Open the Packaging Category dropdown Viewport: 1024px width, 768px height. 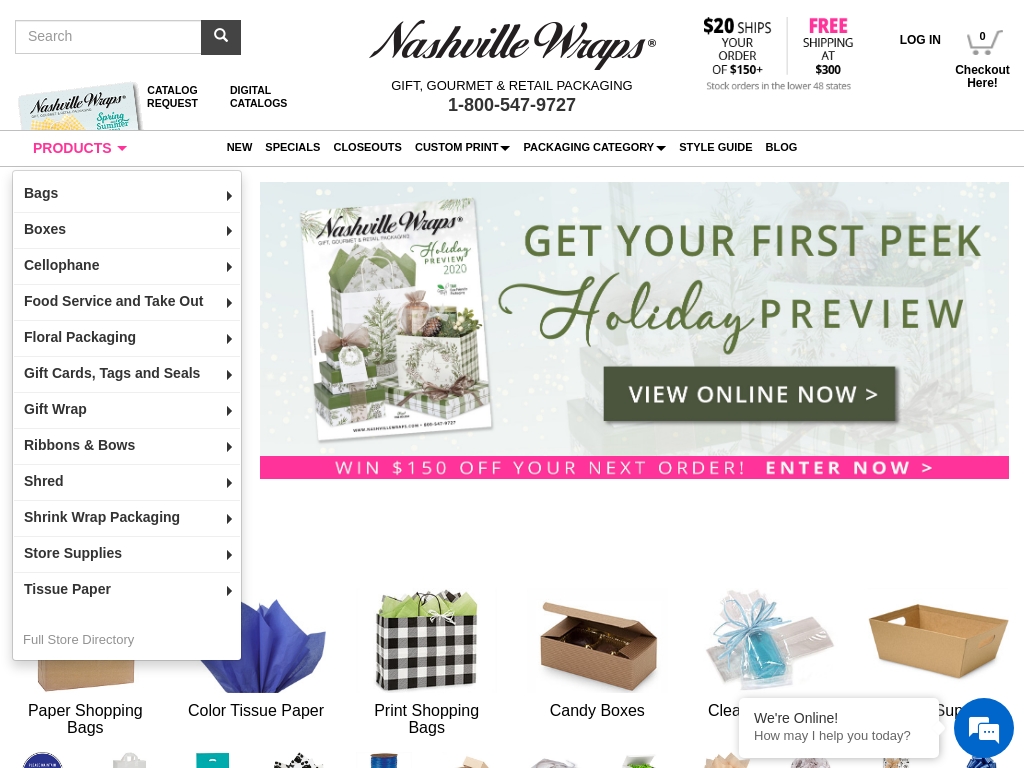coord(594,148)
